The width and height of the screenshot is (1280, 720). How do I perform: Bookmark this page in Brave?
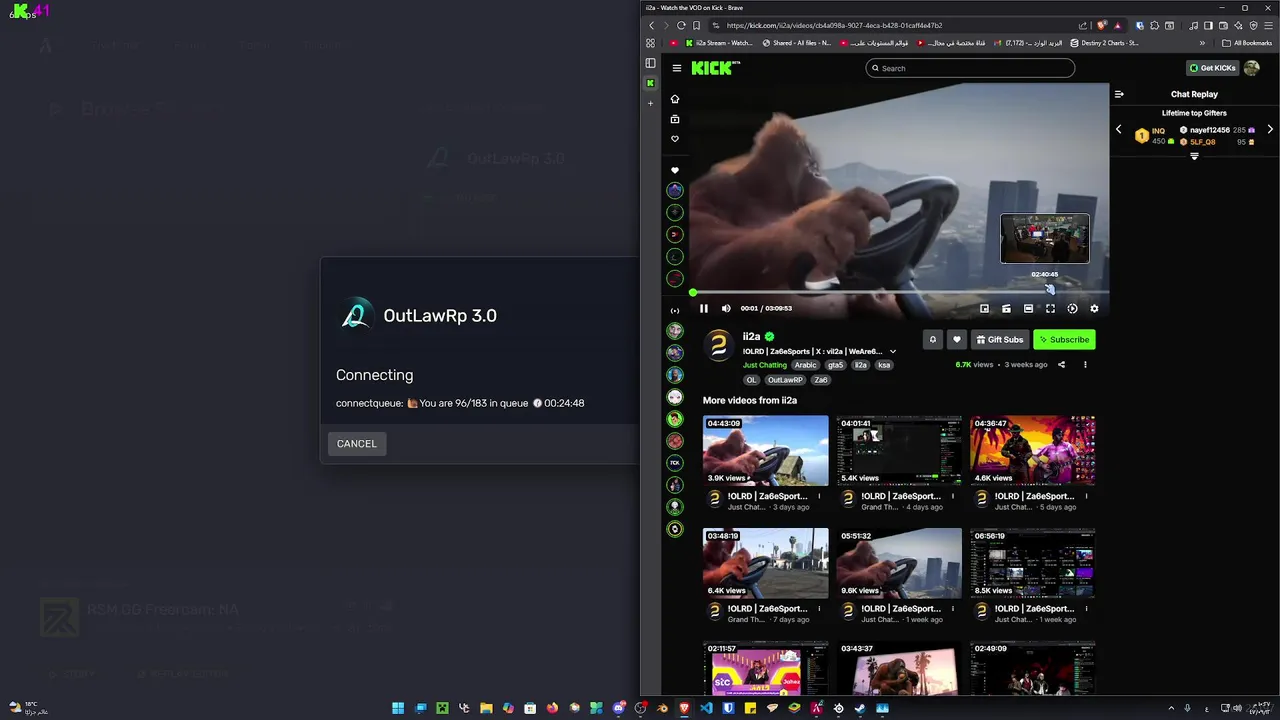pyautogui.click(x=697, y=25)
